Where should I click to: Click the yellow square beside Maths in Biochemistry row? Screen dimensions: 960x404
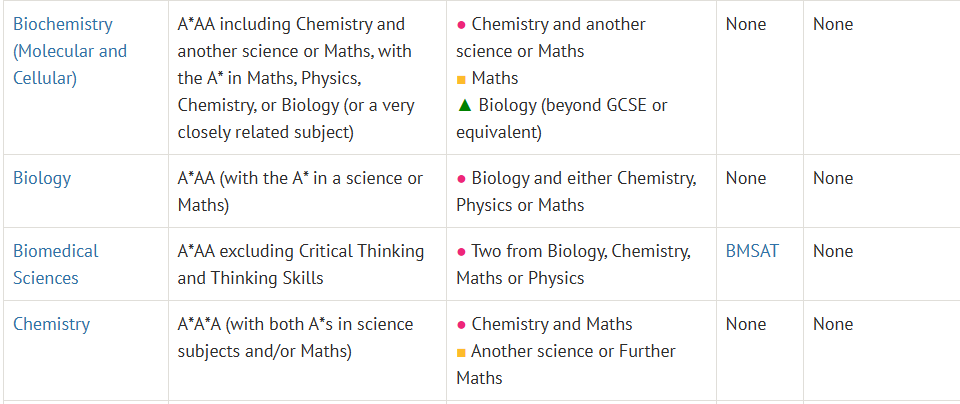462,80
